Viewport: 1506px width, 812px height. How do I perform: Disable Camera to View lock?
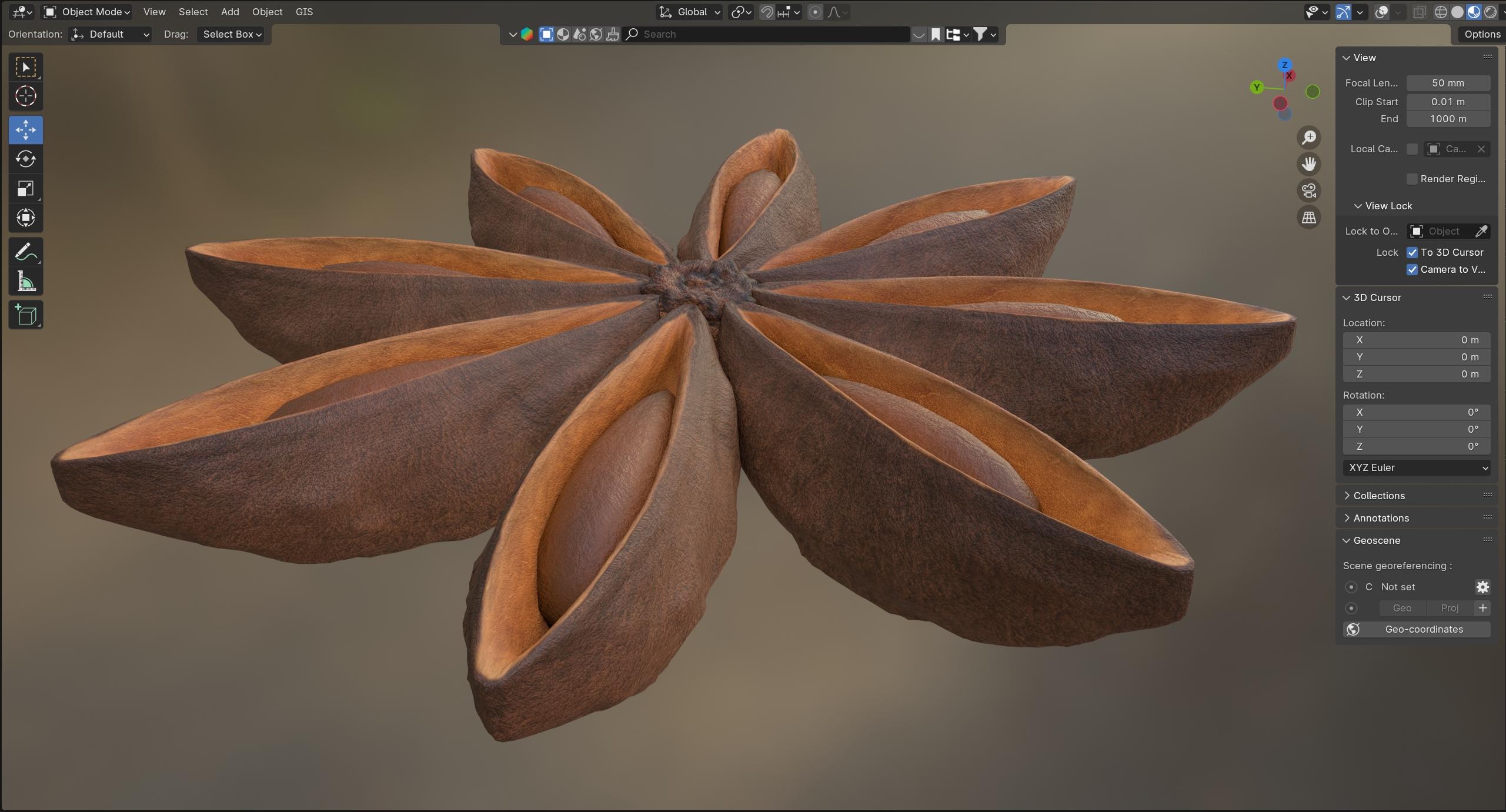tap(1412, 269)
